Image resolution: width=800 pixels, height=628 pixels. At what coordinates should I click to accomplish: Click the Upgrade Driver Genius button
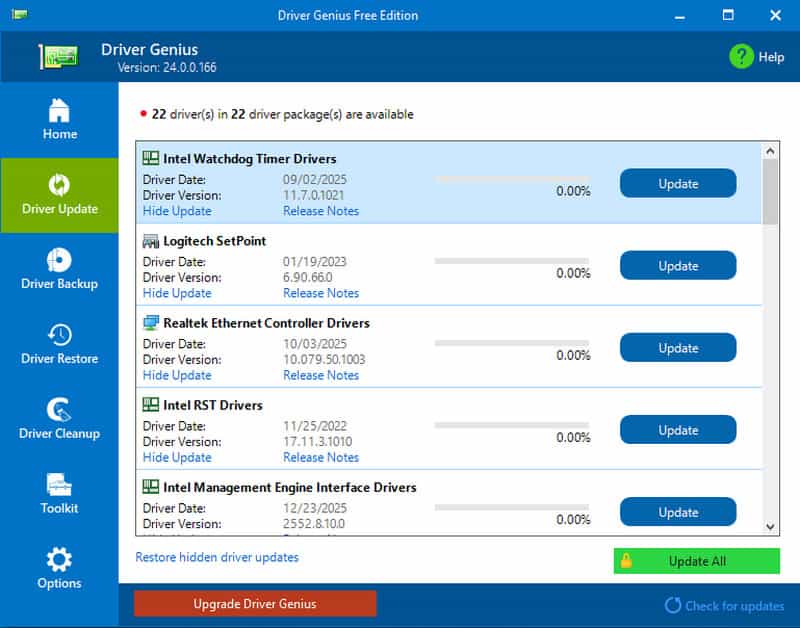(x=255, y=603)
